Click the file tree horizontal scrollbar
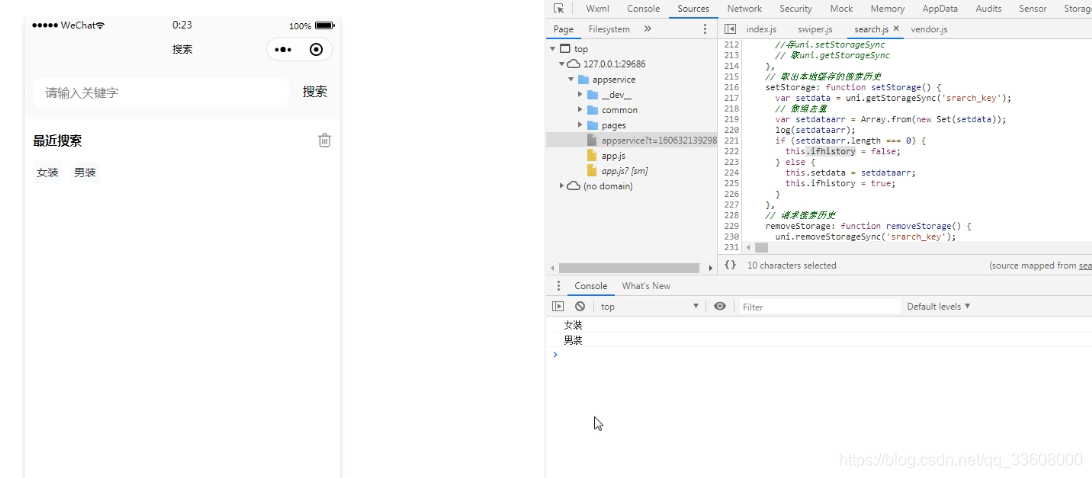This screenshot has height=478, width=1092. point(628,268)
